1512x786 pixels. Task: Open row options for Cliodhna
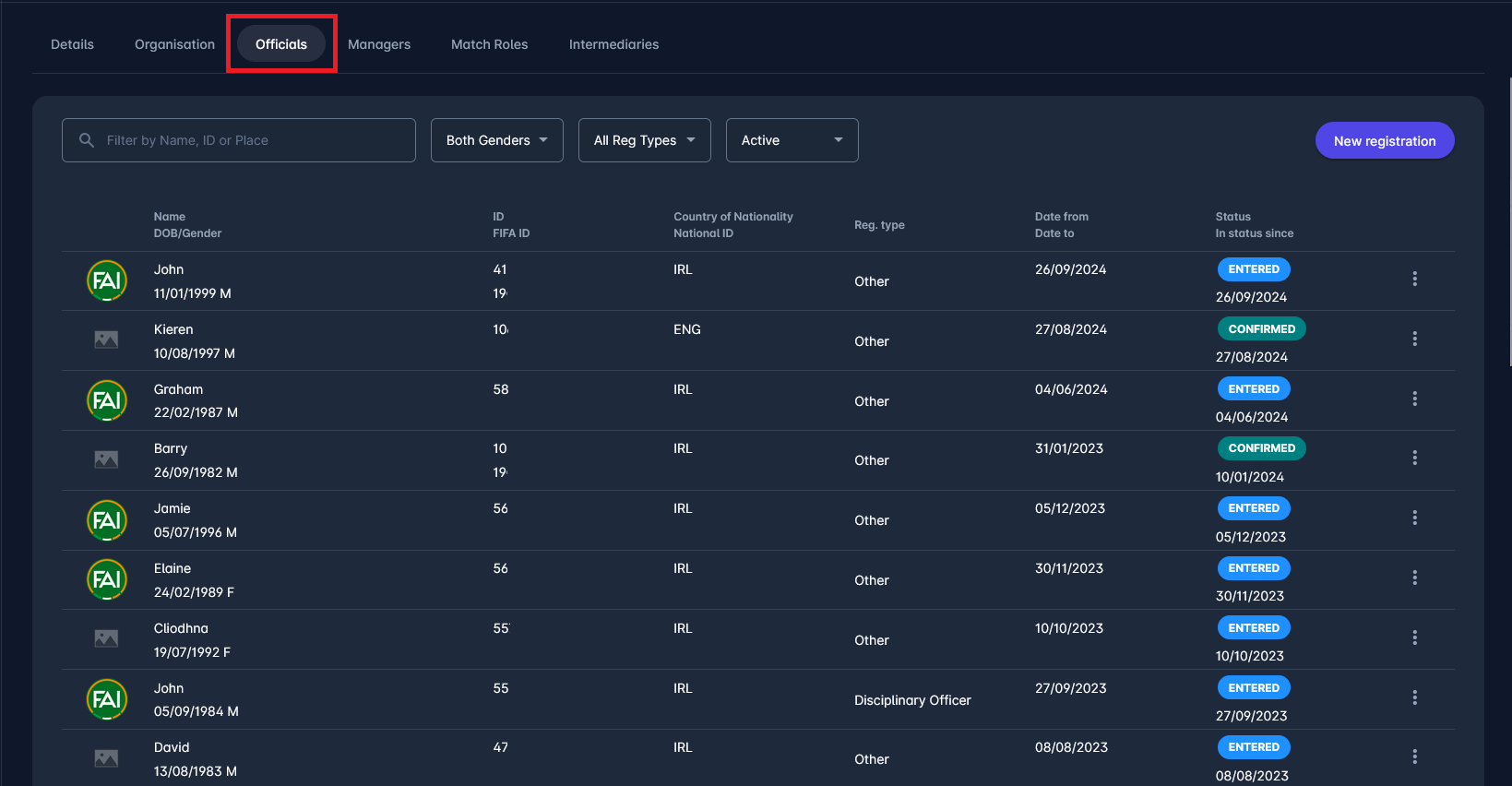click(1414, 637)
